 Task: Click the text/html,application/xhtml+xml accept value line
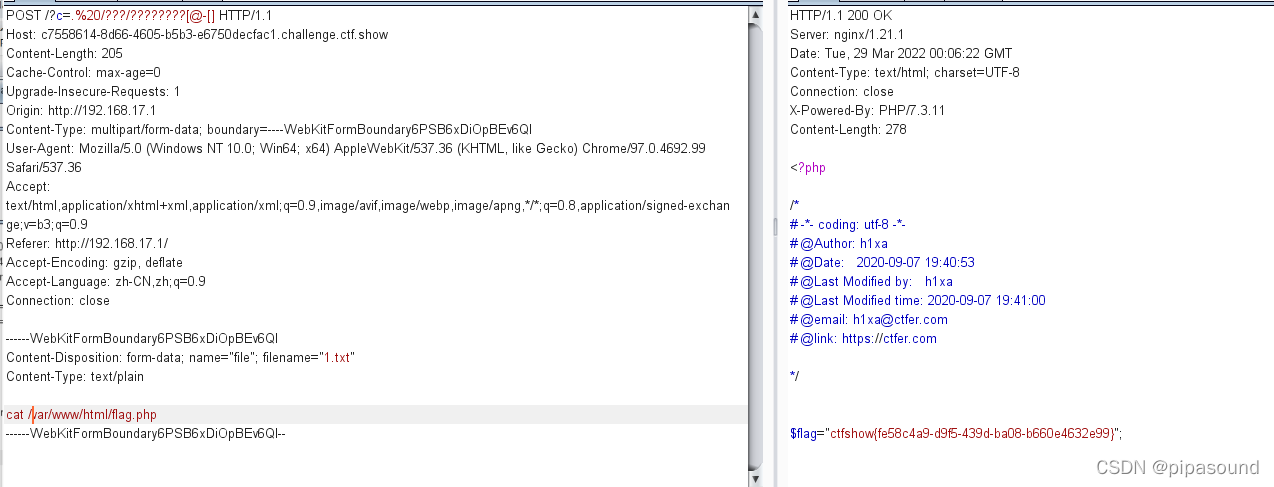368,206
